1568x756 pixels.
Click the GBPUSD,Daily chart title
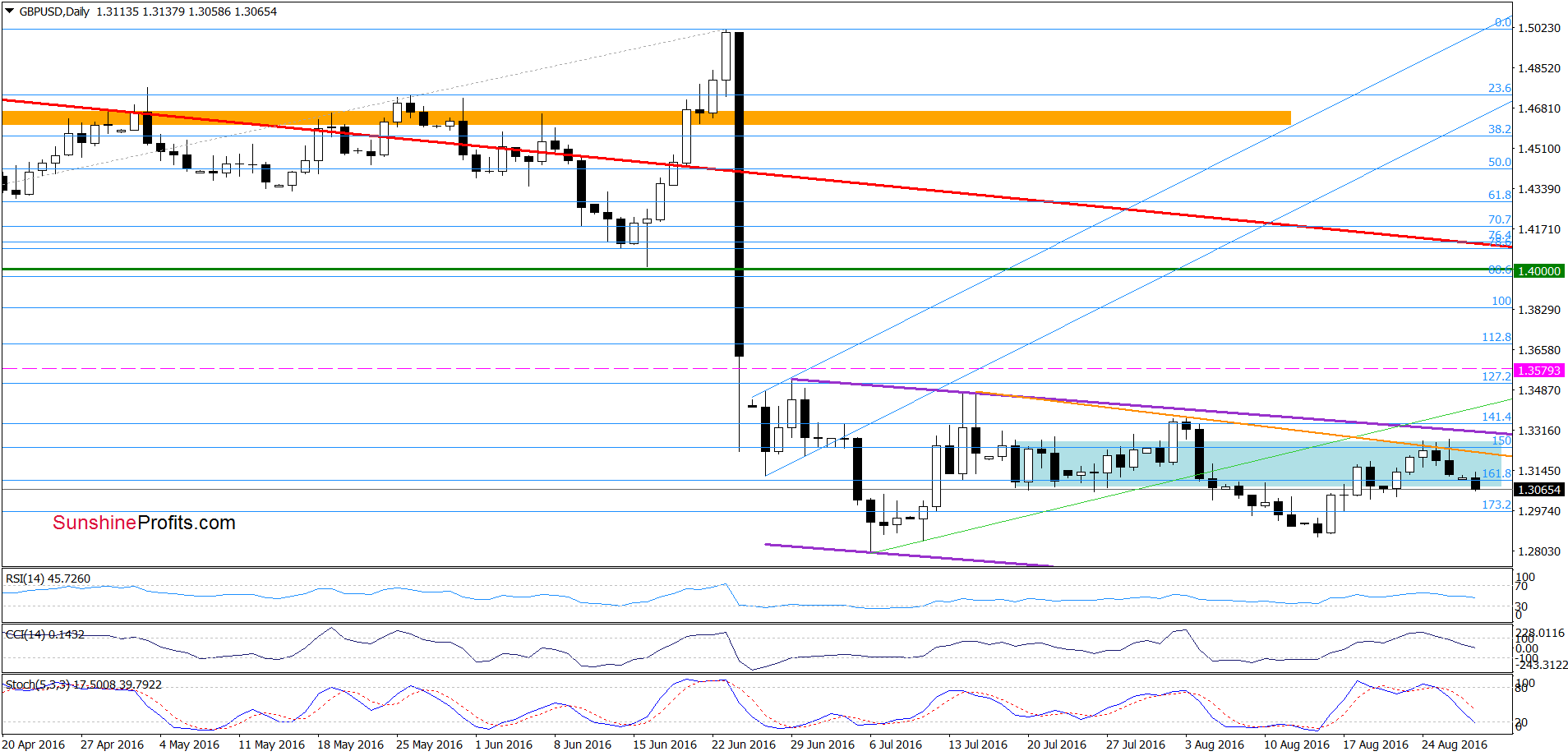pyautogui.click(x=54, y=12)
